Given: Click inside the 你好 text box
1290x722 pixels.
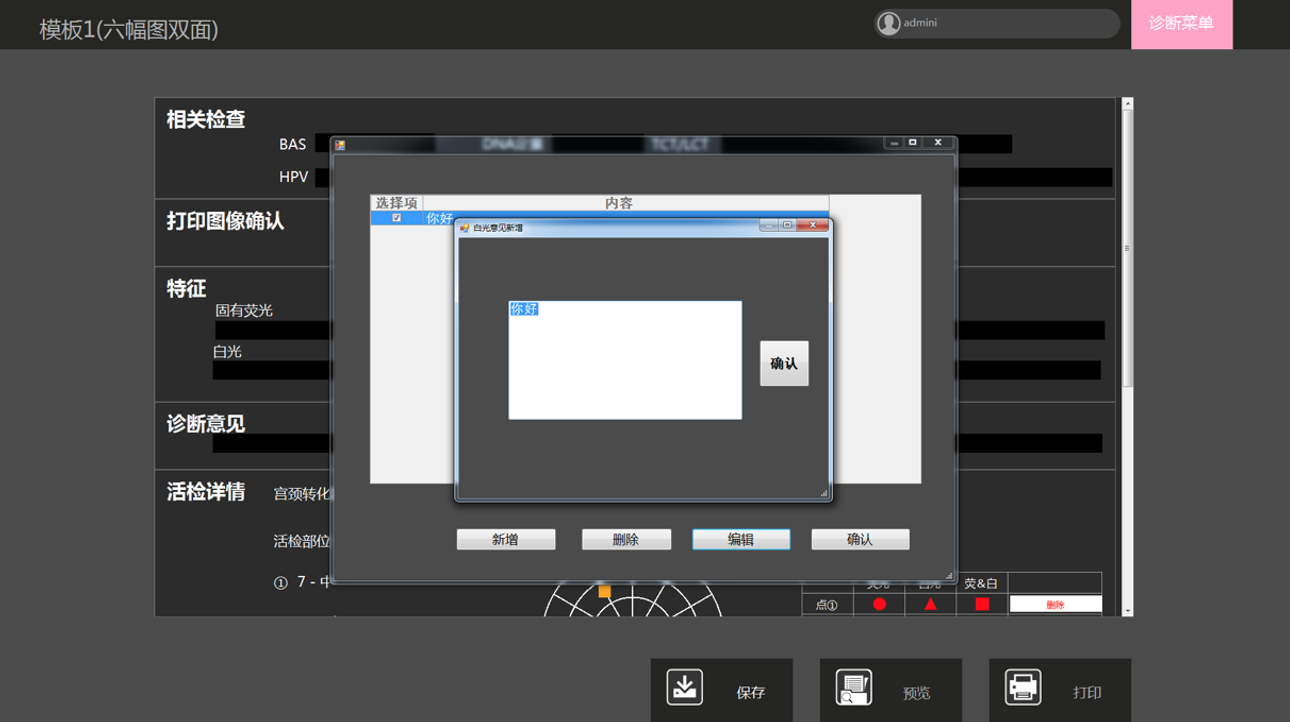Looking at the screenshot, I should point(625,360).
